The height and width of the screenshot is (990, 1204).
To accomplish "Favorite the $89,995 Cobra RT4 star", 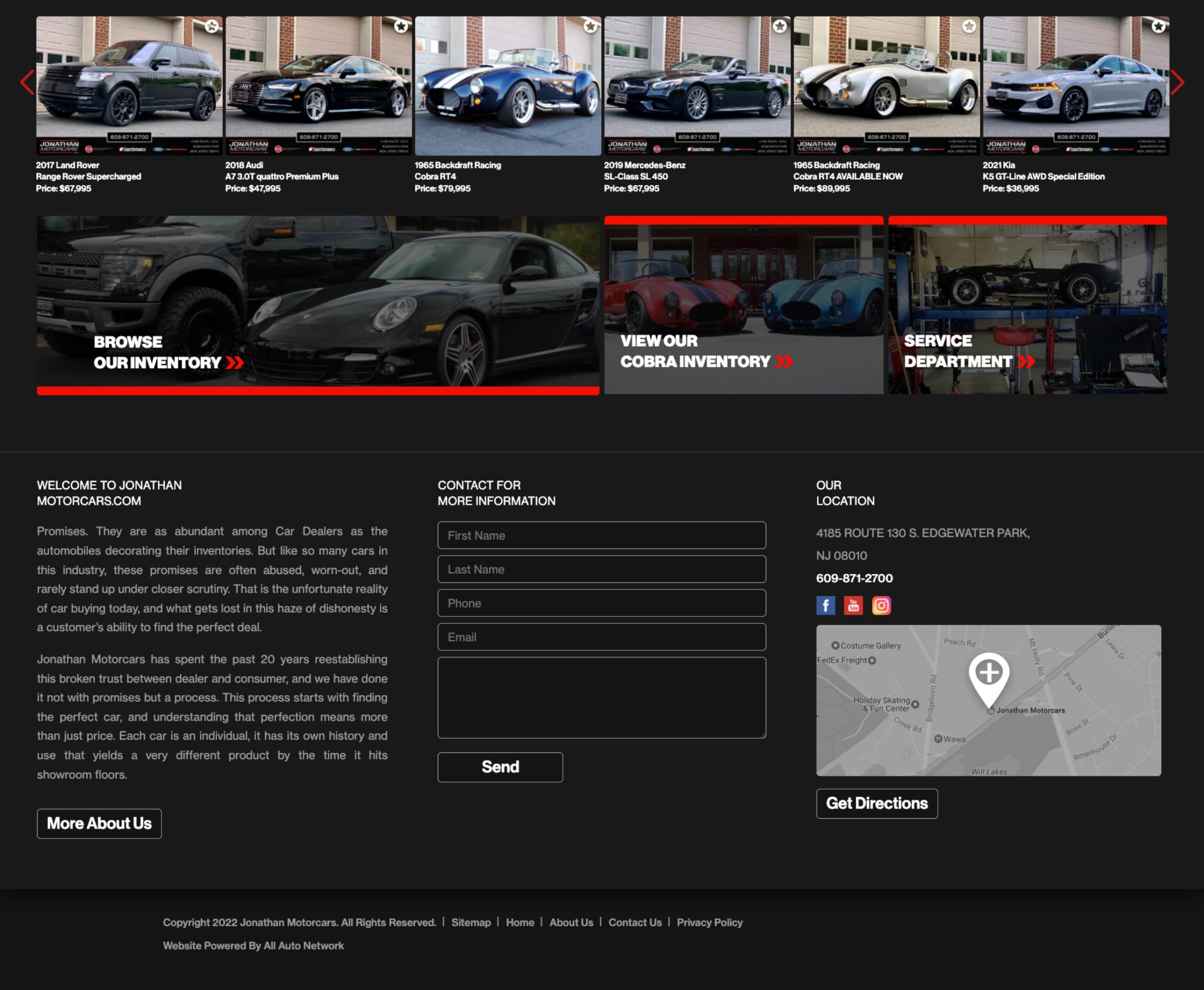I will [x=968, y=26].
